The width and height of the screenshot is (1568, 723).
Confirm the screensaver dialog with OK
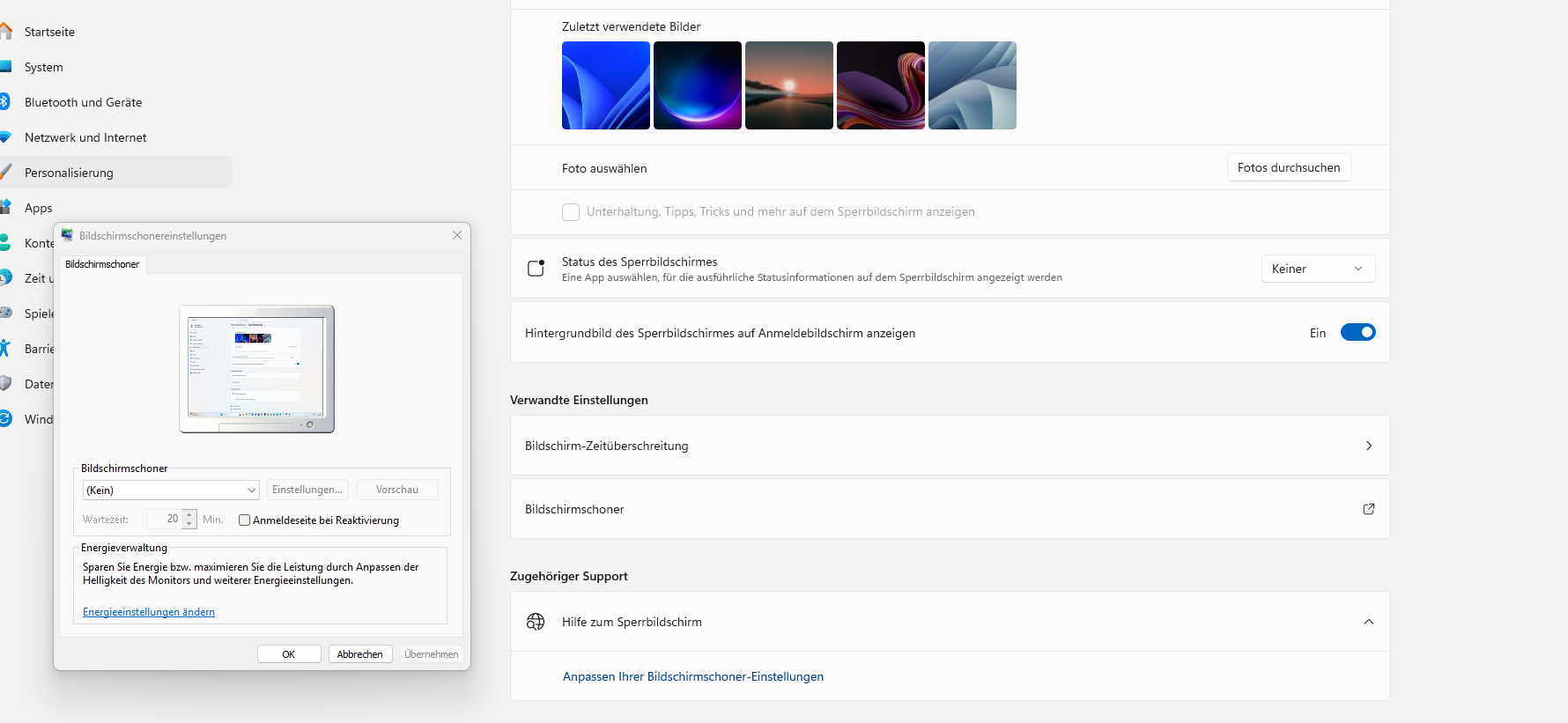(x=289, y=654)
